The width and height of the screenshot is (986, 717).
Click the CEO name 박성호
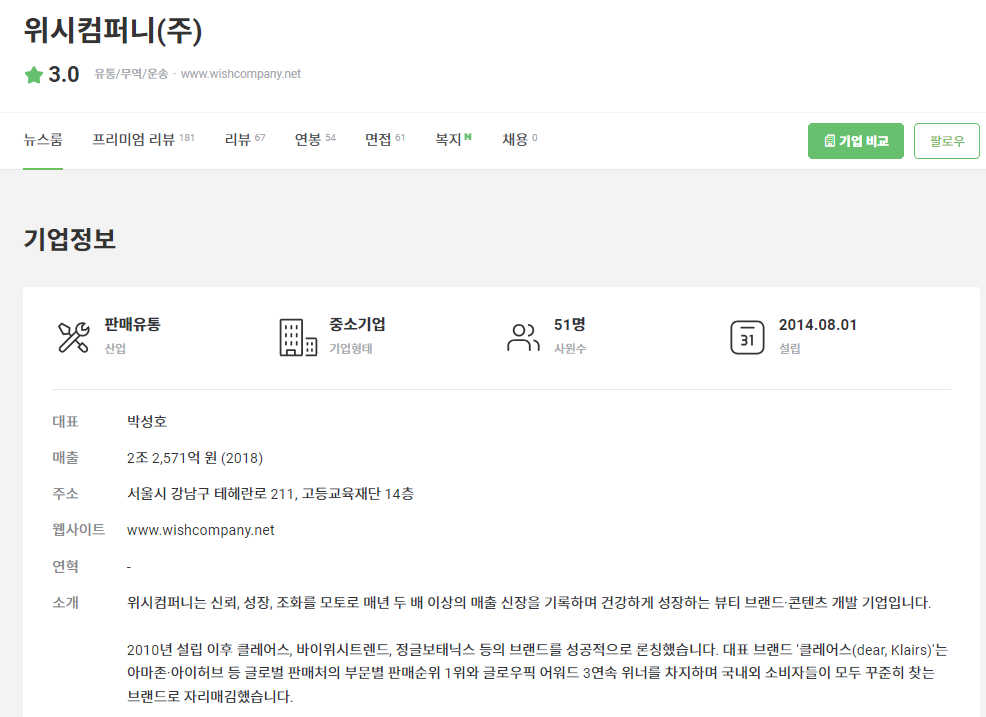point(147,421)
